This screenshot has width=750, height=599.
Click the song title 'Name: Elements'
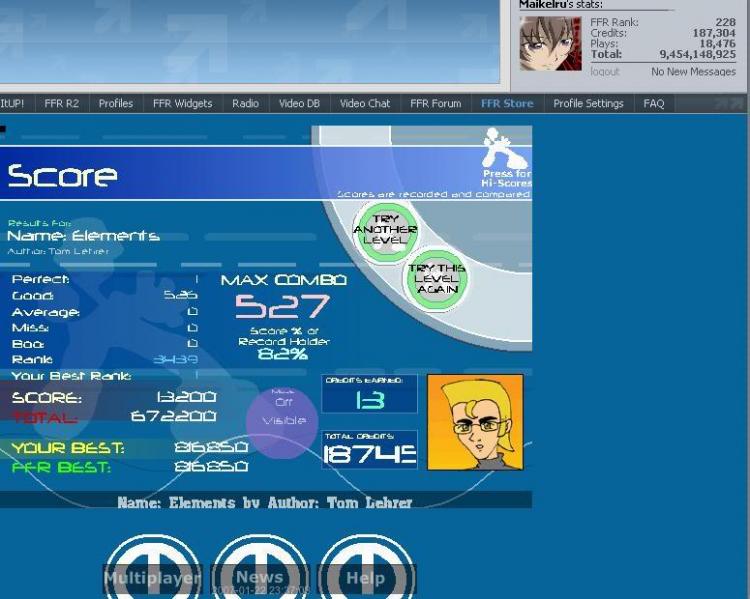point(83,236)
